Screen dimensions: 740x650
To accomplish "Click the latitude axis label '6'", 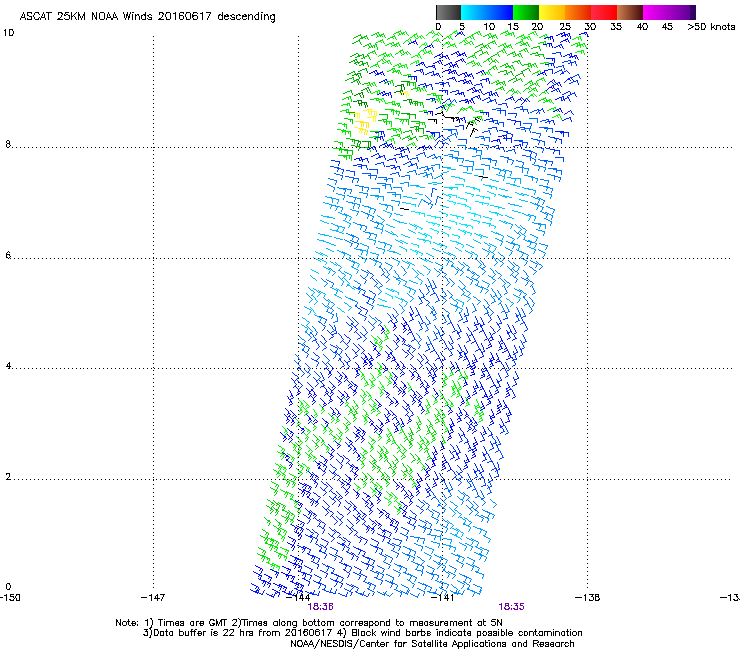I will point(8,255).
